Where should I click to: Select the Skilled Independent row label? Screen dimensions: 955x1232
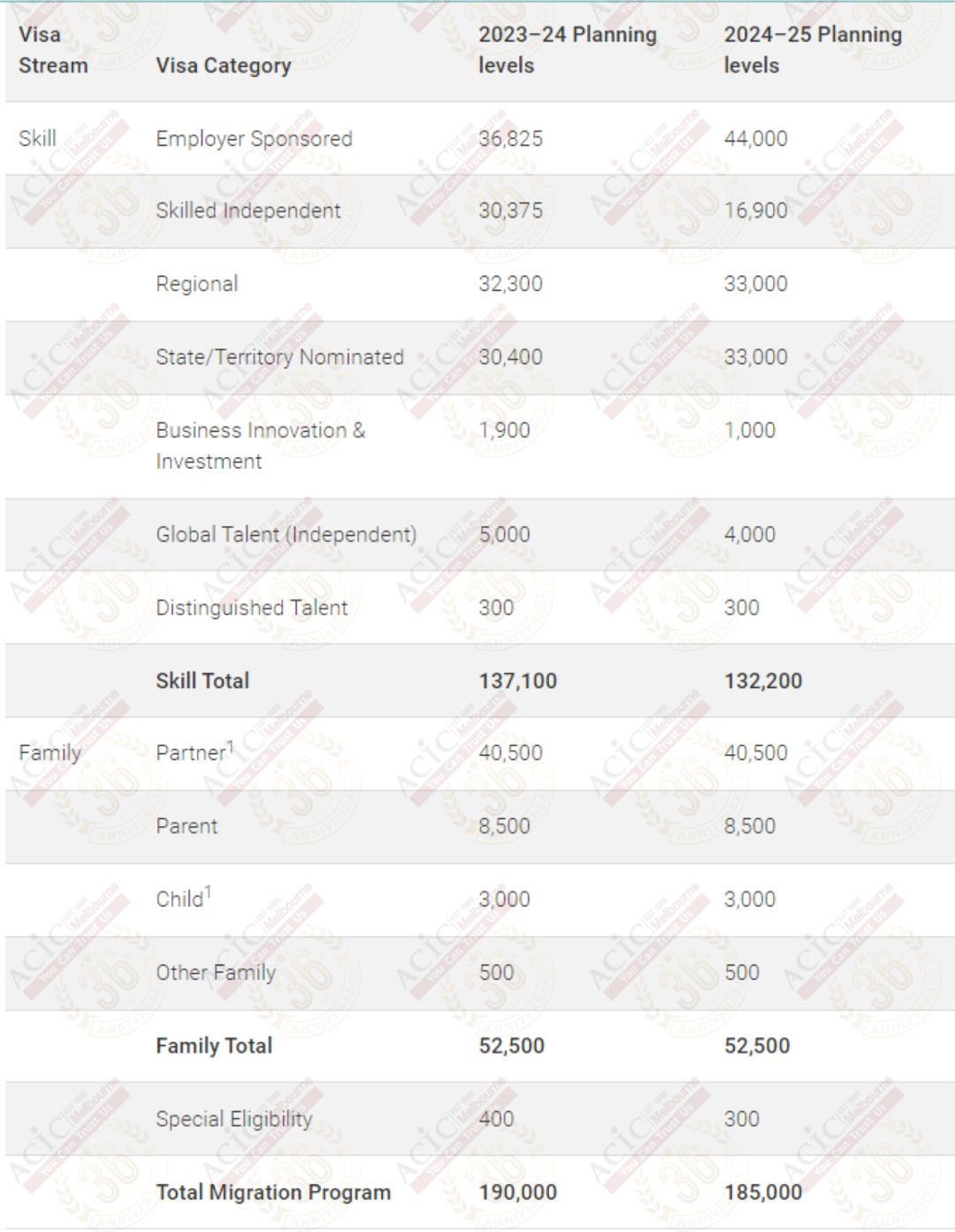pyautogui.click(x=248, y=210)
